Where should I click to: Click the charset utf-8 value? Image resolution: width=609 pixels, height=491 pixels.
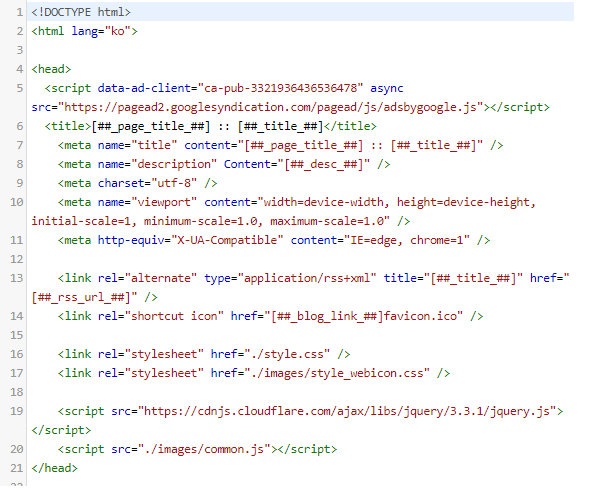click(x=174, y=183)
